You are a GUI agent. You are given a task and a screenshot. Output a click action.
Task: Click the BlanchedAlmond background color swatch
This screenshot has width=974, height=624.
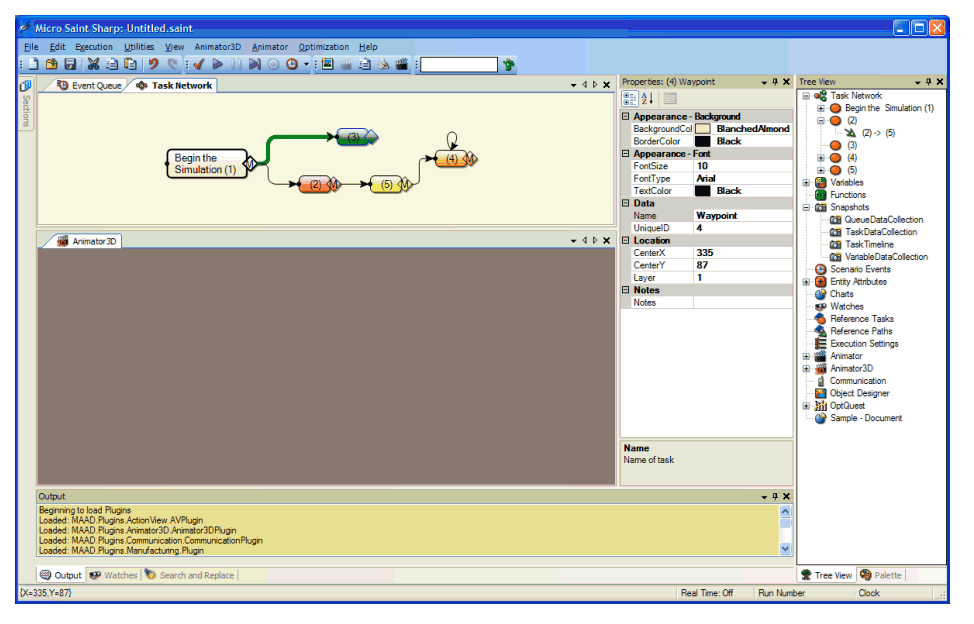click(703, 129)
